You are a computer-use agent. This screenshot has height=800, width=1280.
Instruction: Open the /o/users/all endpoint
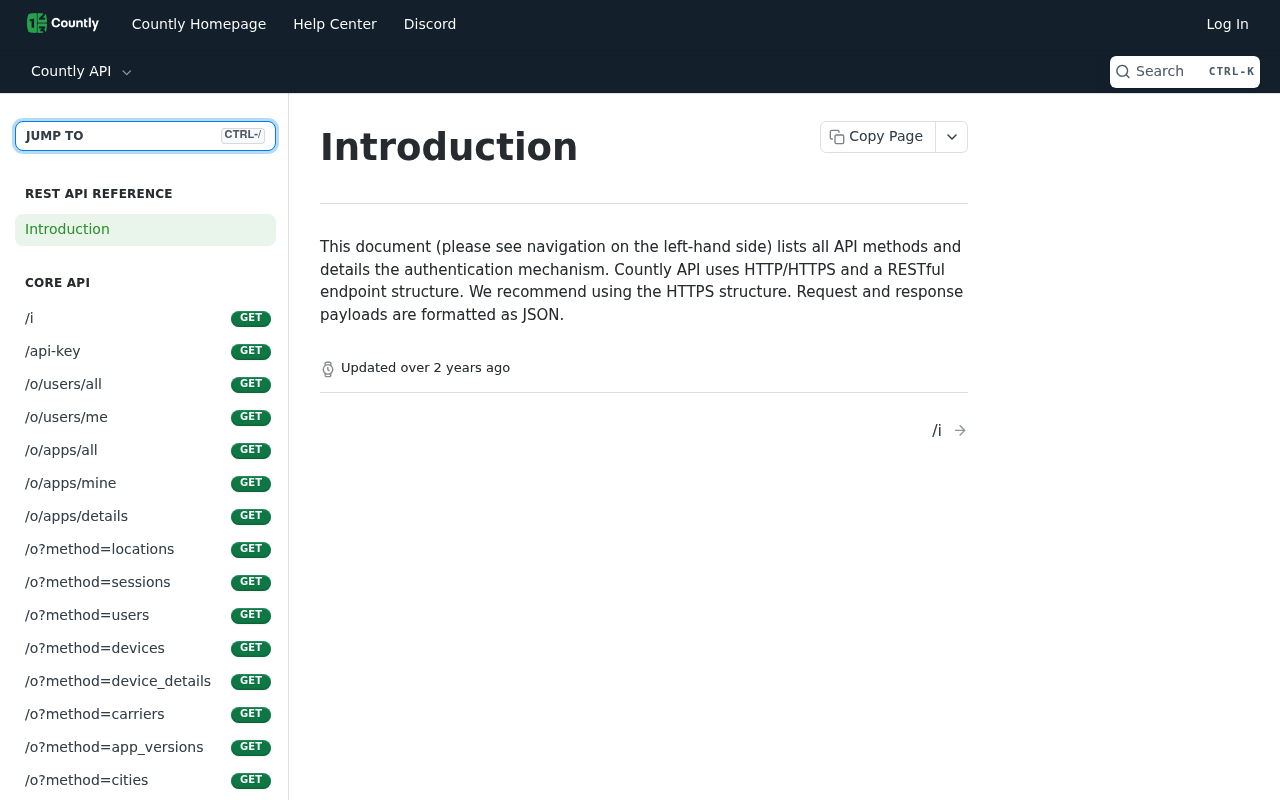[x=146, y=384]
